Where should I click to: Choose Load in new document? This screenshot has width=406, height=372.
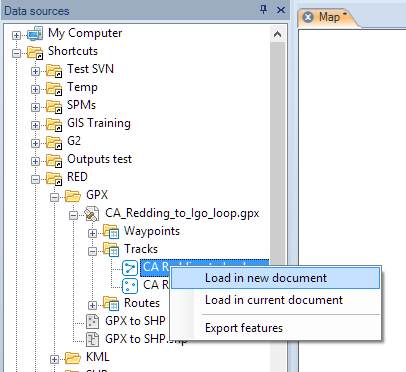(275, 278)
